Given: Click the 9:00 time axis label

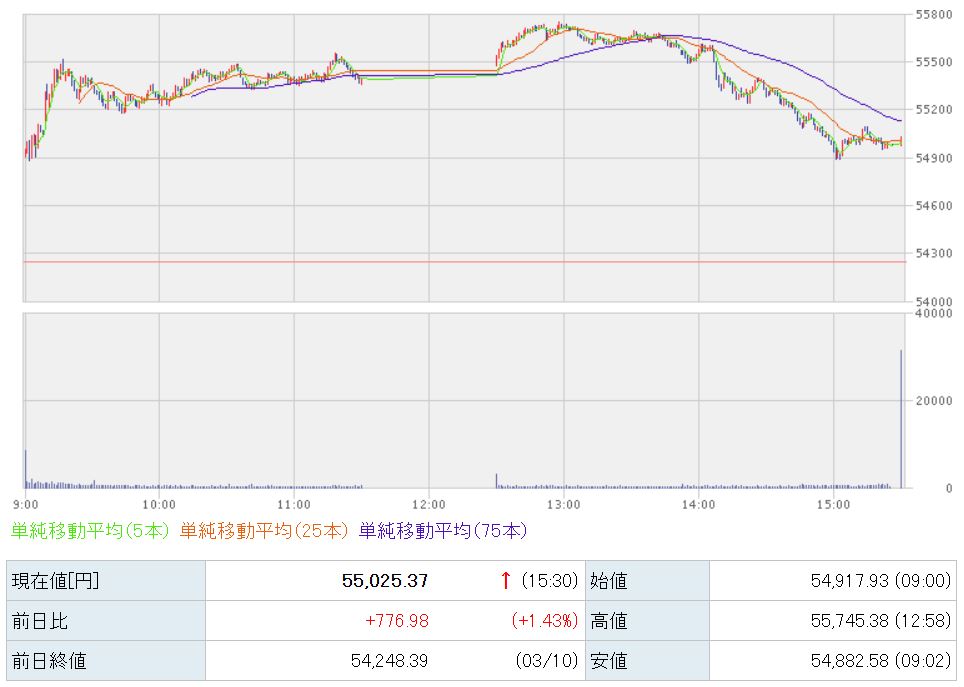Looking at the screenshot, I should [x=26, y=503].
